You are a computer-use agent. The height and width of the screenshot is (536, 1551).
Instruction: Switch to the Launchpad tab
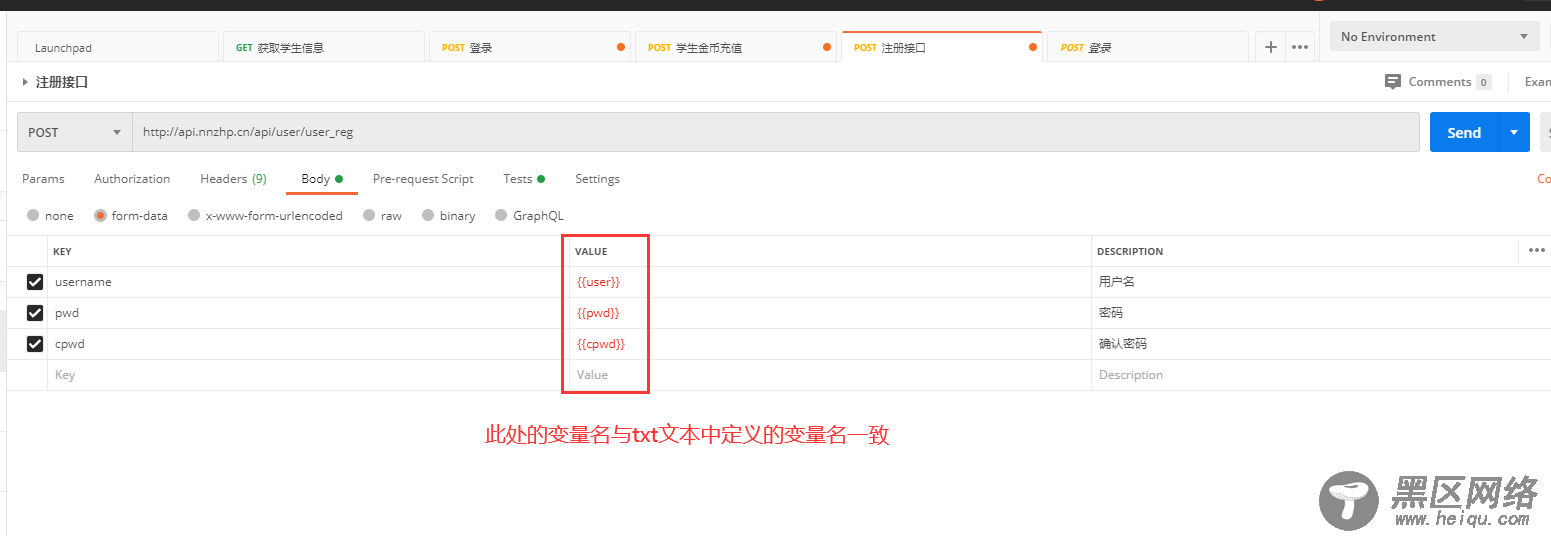[118, 47]
